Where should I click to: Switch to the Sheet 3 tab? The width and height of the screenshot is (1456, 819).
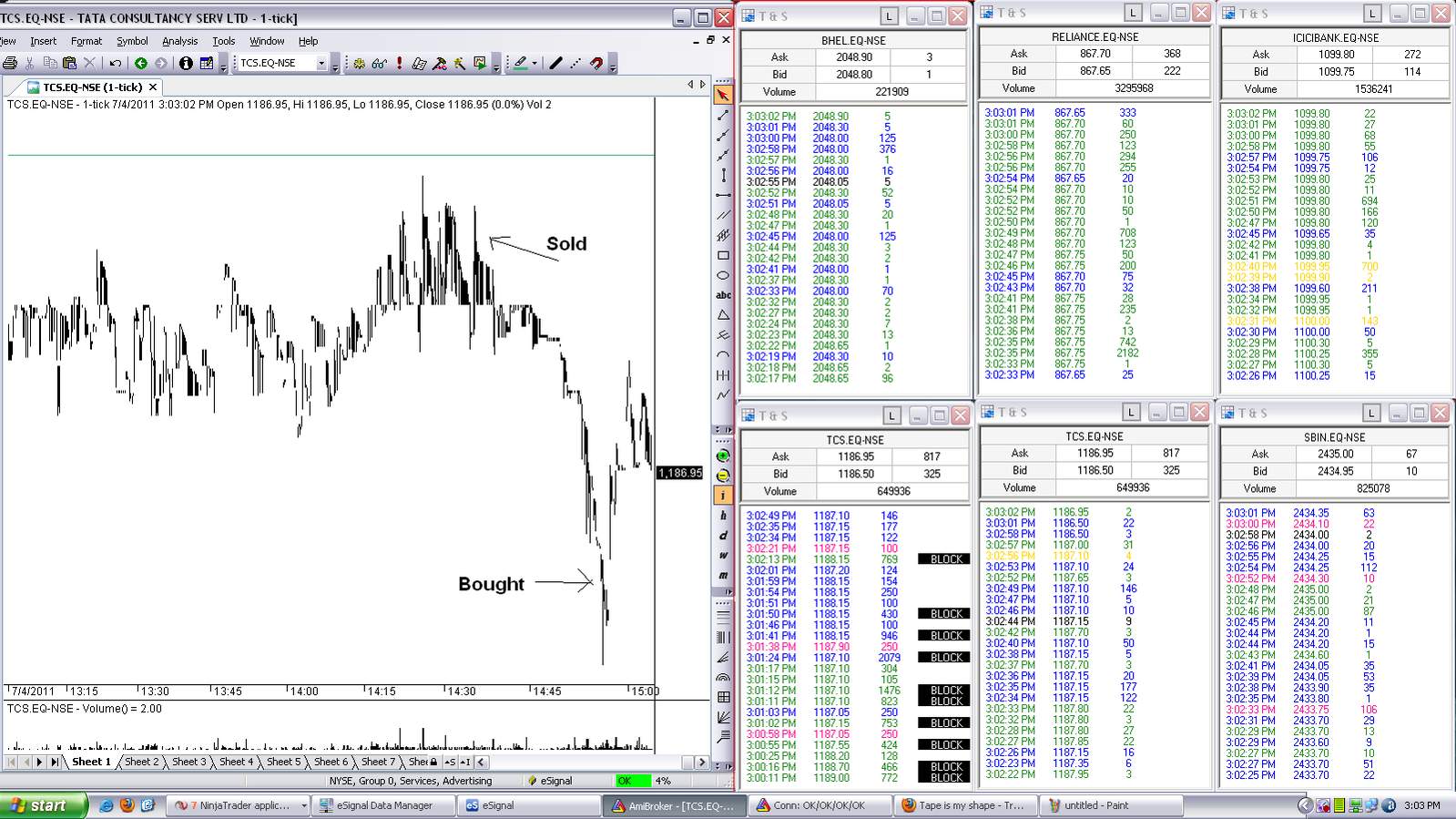pos(188,762)
